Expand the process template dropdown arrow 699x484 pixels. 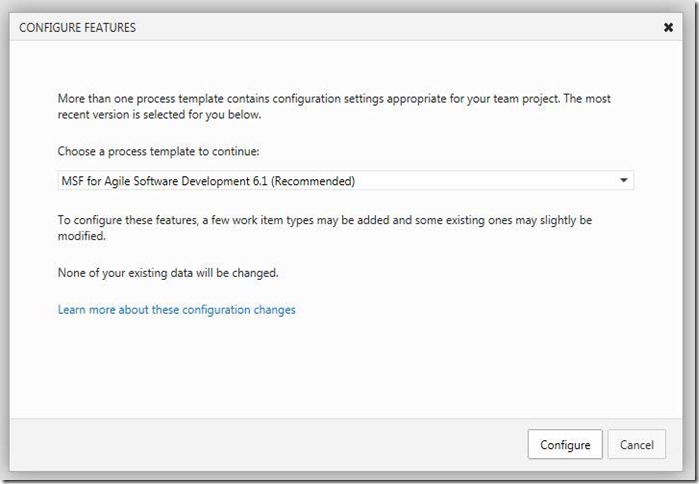tap(623, 181)
